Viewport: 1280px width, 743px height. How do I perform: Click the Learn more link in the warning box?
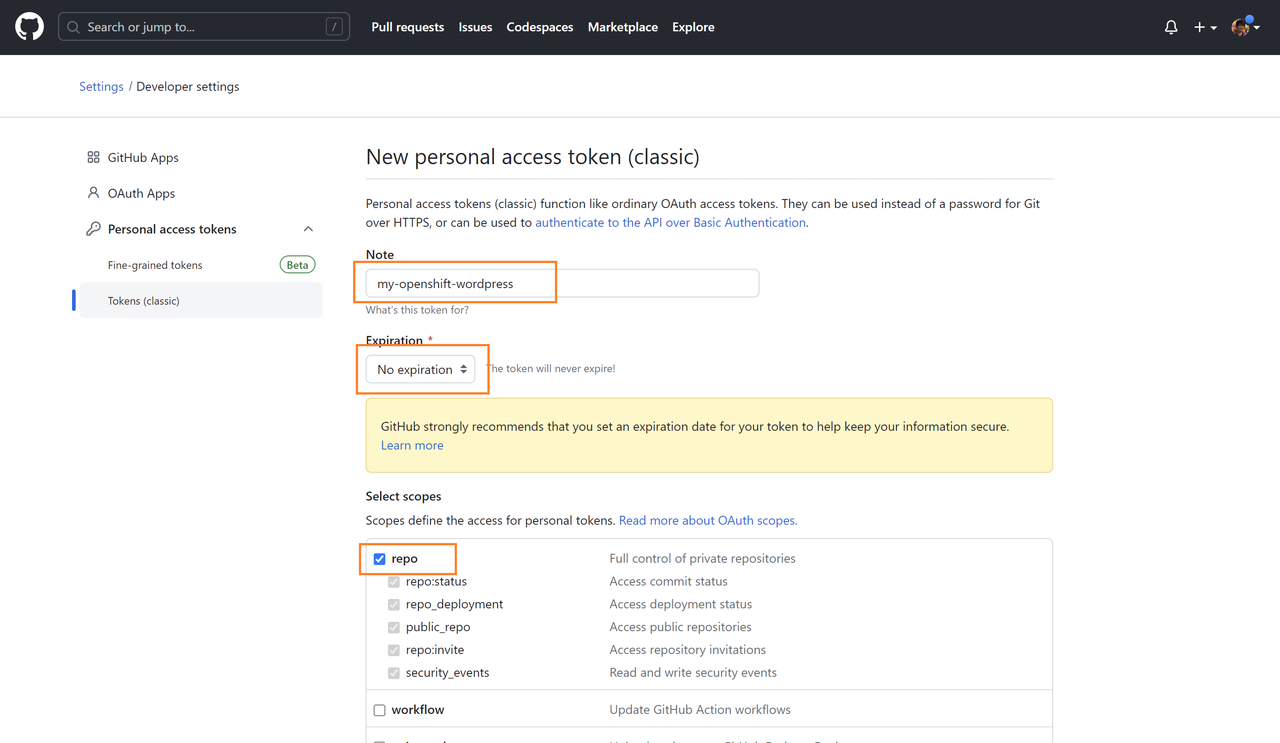[412, 446]
